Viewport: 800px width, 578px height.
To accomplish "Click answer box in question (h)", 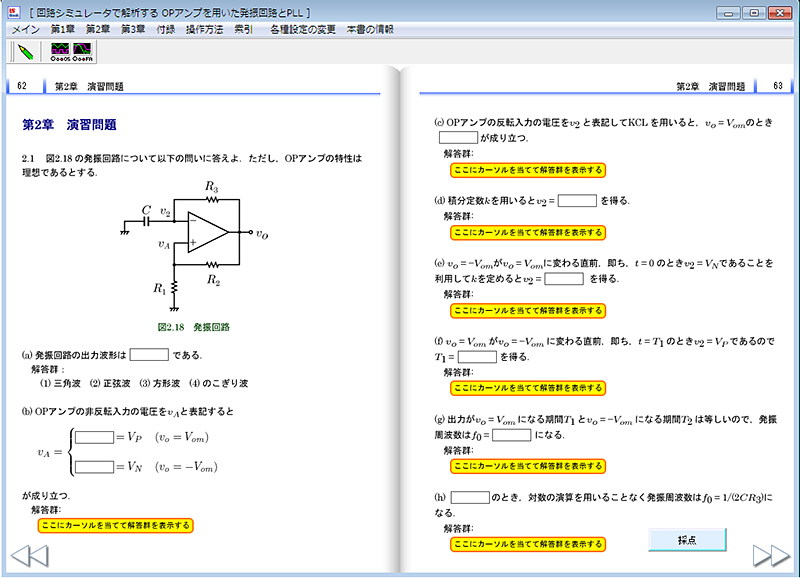I will tap(470, 497).
